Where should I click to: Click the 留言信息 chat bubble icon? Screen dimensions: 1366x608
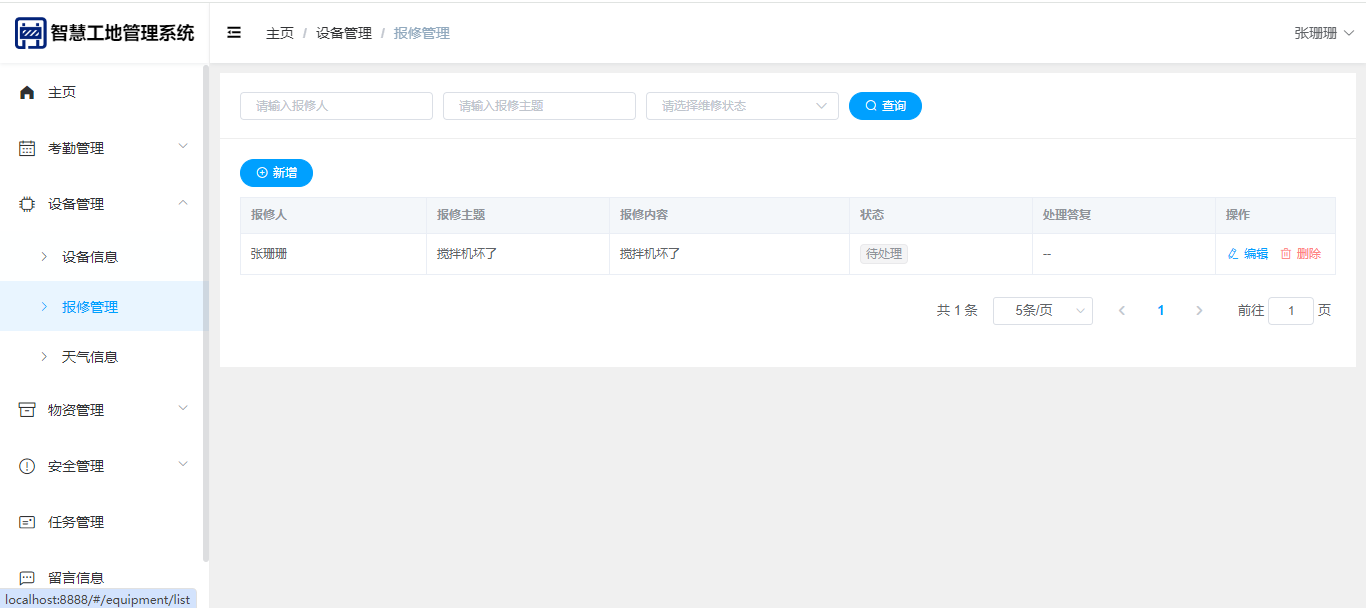(x=27, y=578)
